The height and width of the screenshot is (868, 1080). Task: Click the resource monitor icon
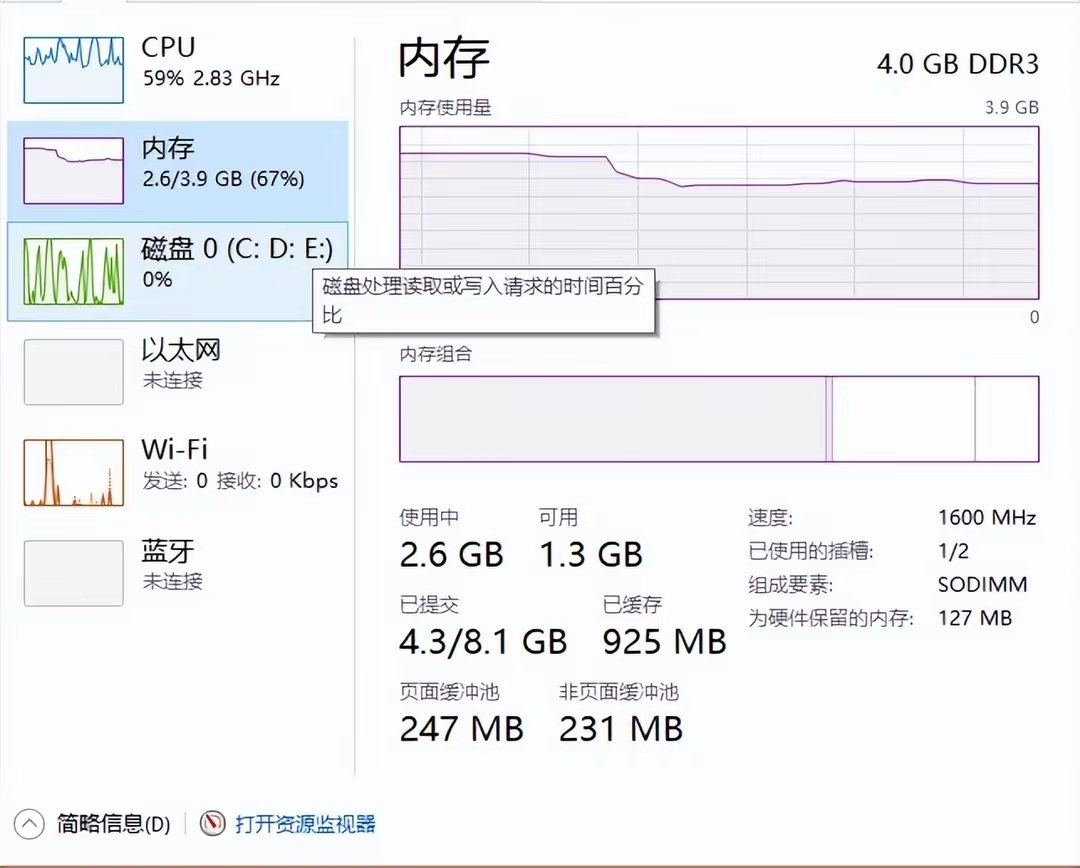212,824
